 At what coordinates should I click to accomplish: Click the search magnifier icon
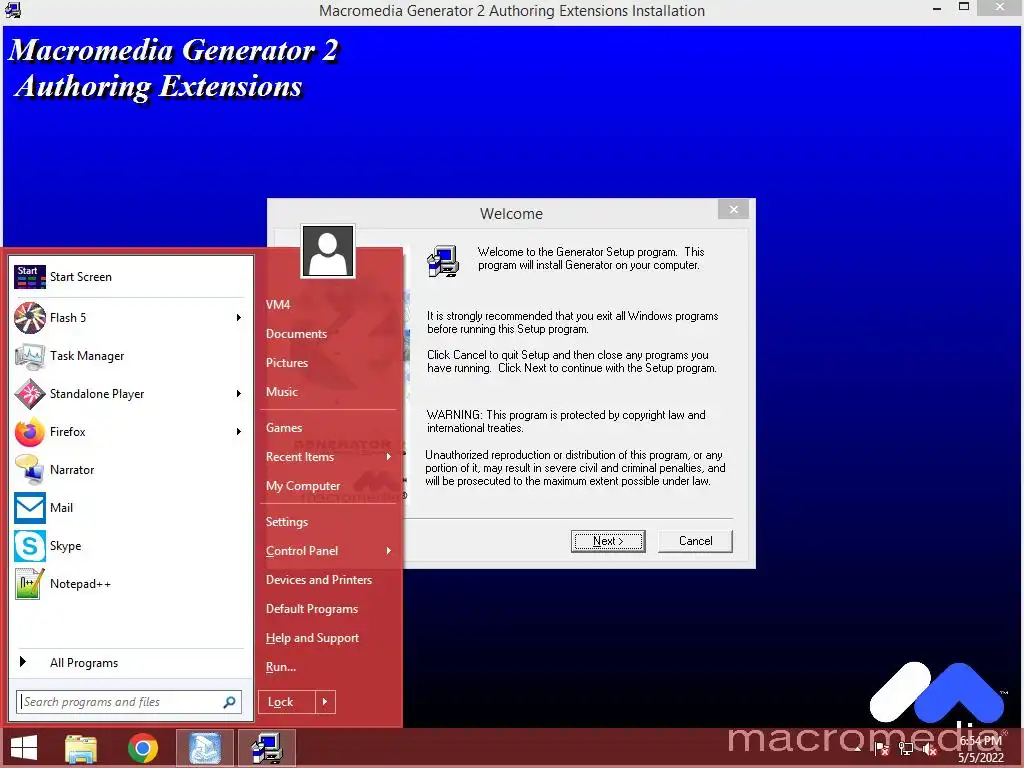[229, 702]
